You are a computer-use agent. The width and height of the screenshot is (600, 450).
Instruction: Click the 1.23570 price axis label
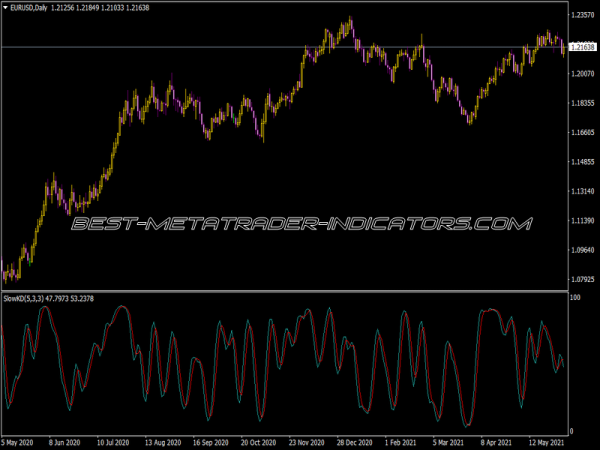pos(582,15)
